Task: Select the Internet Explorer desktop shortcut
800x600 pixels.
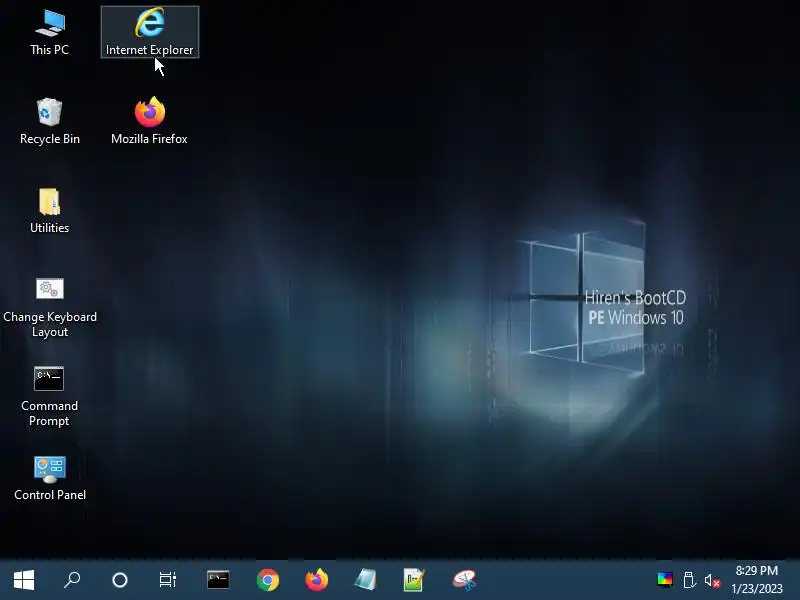Action: 149,32
